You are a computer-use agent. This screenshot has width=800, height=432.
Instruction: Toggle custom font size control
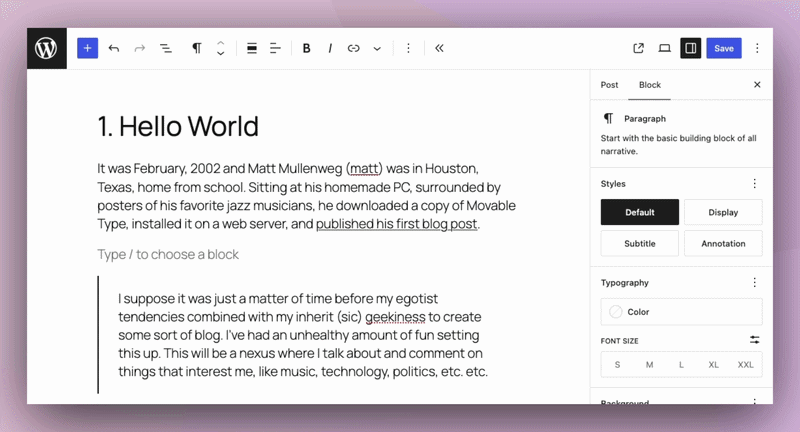(755, 340)
